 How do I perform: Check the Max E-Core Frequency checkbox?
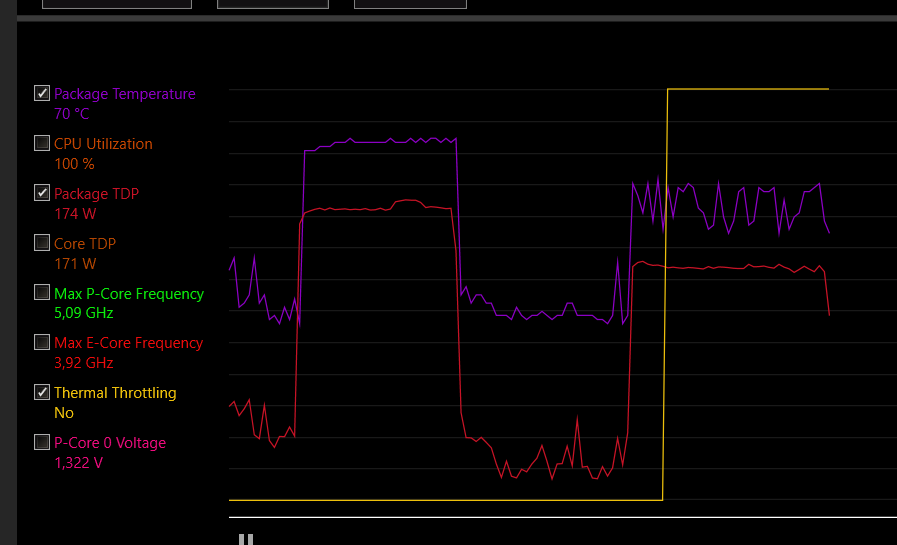42,342
